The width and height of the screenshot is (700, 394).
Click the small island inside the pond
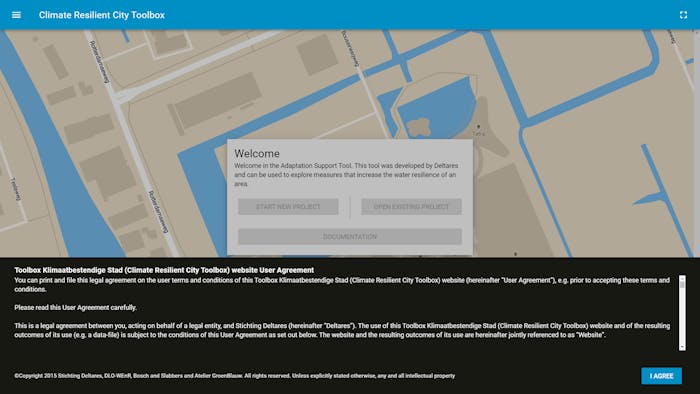419,127
